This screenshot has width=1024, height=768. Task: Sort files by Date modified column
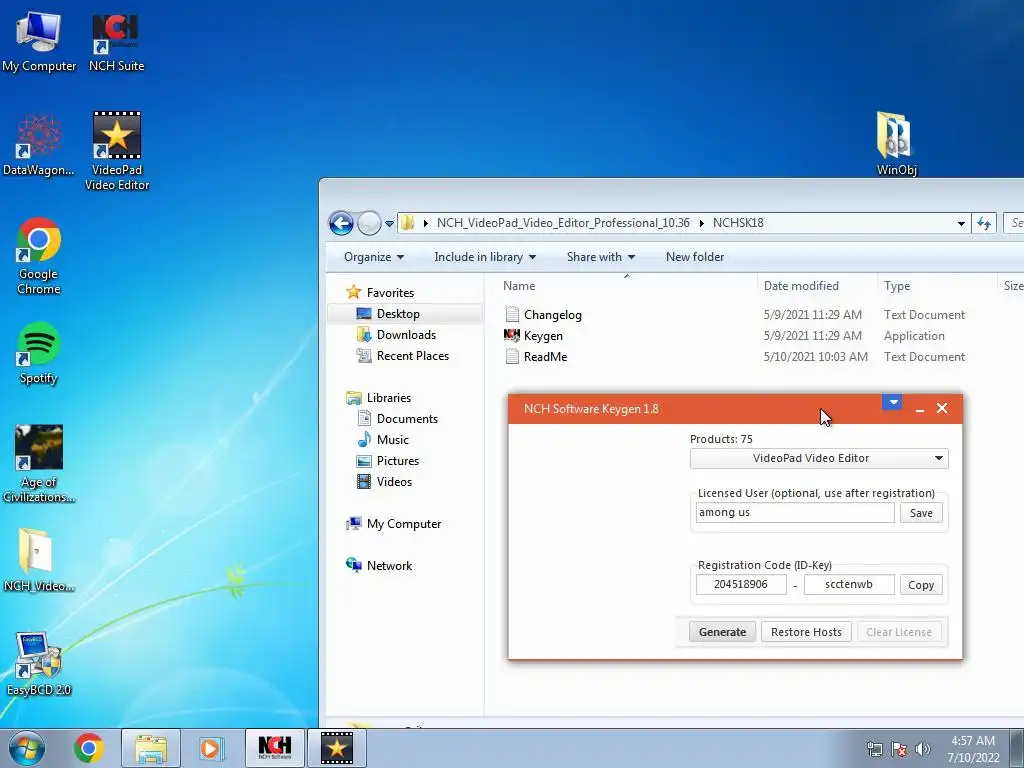(801, 286)
